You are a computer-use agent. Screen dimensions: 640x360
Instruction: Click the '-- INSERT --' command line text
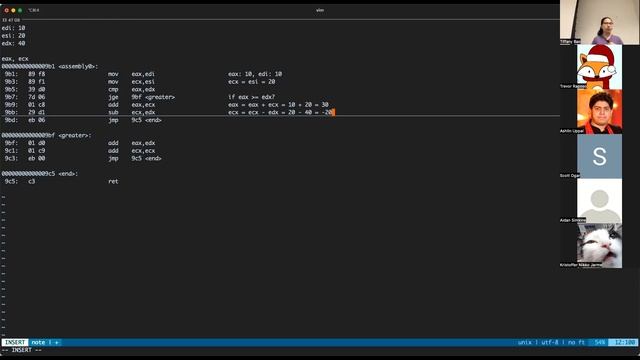pyautogui.click(x=22, y=350)
